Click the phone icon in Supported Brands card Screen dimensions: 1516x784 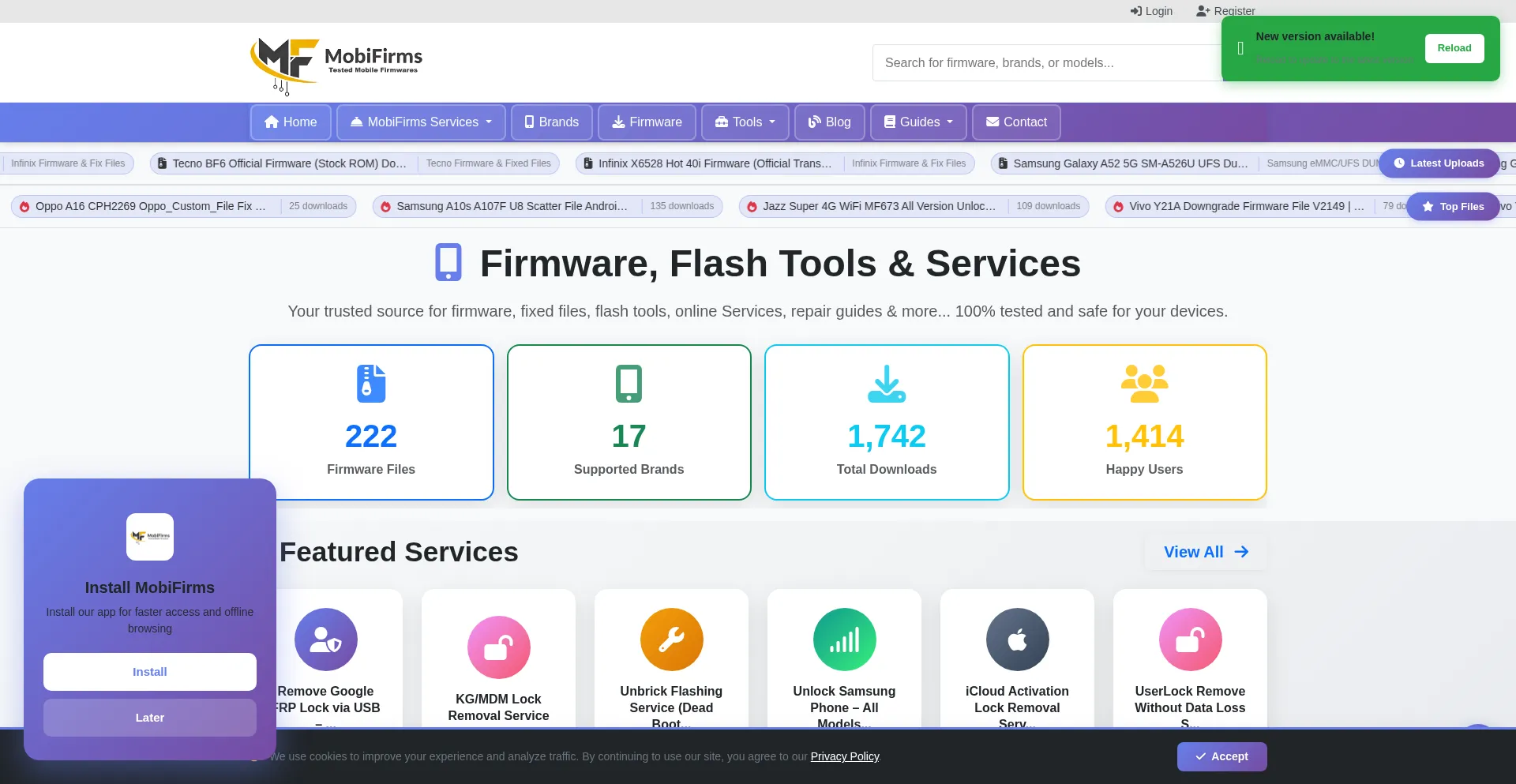629,384
